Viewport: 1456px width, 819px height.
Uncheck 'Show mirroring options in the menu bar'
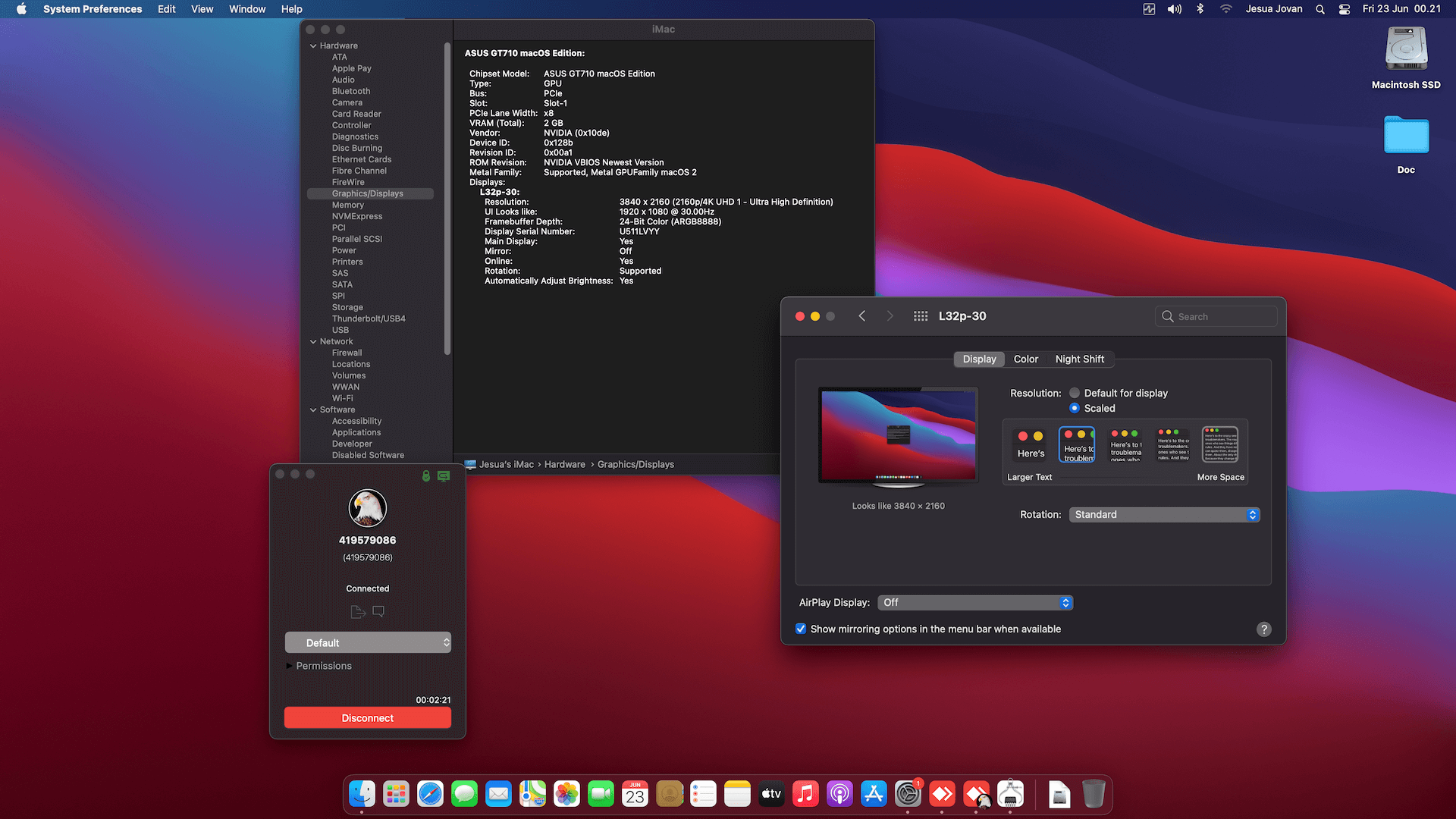[801, 629]
